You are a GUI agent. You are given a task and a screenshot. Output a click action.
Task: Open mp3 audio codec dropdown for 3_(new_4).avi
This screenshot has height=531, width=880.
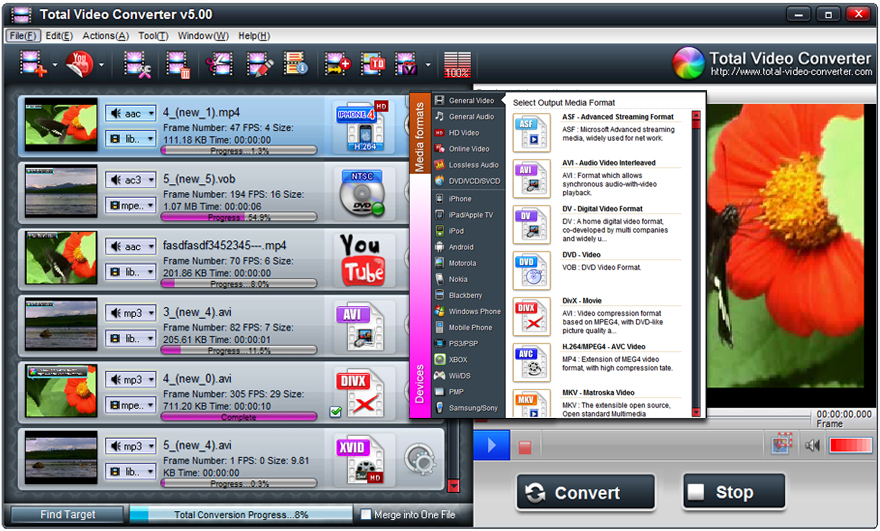point(130,313)
